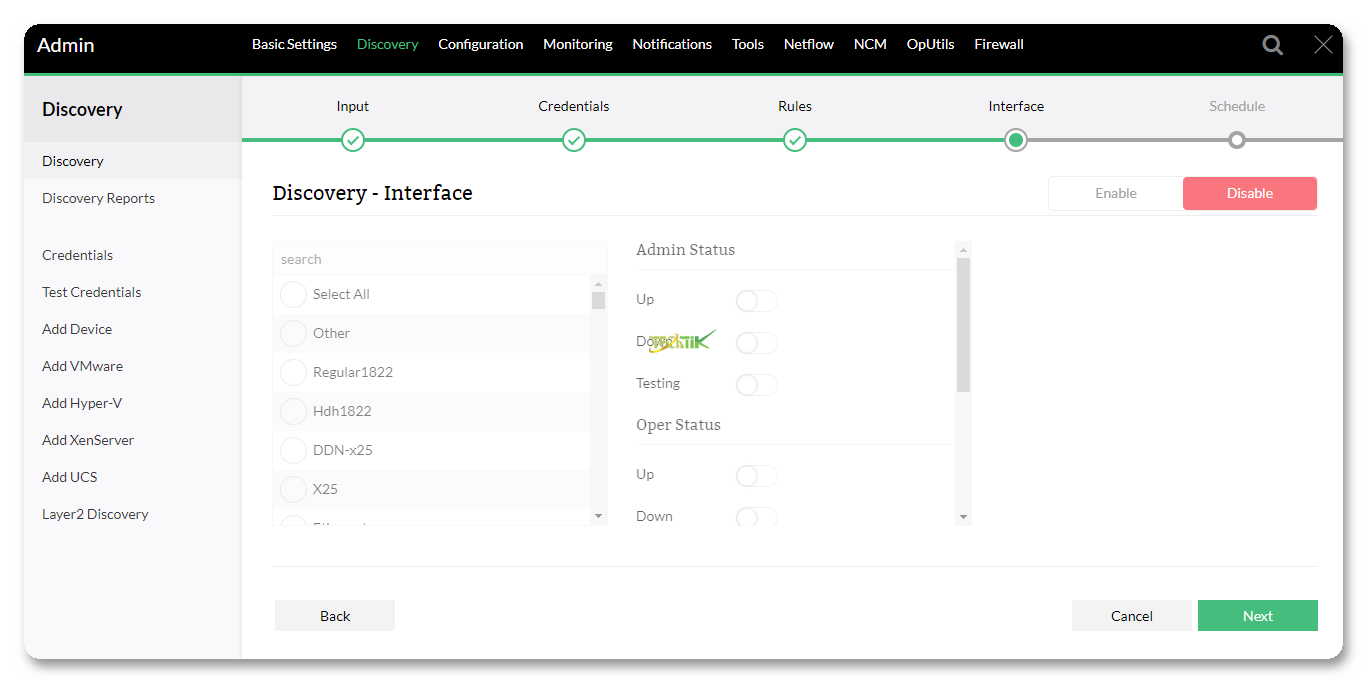The image size is (1367, 683).
Task: Click the Interface step circle indicator
Action: pyautogui.click(x=1016, y=140)
